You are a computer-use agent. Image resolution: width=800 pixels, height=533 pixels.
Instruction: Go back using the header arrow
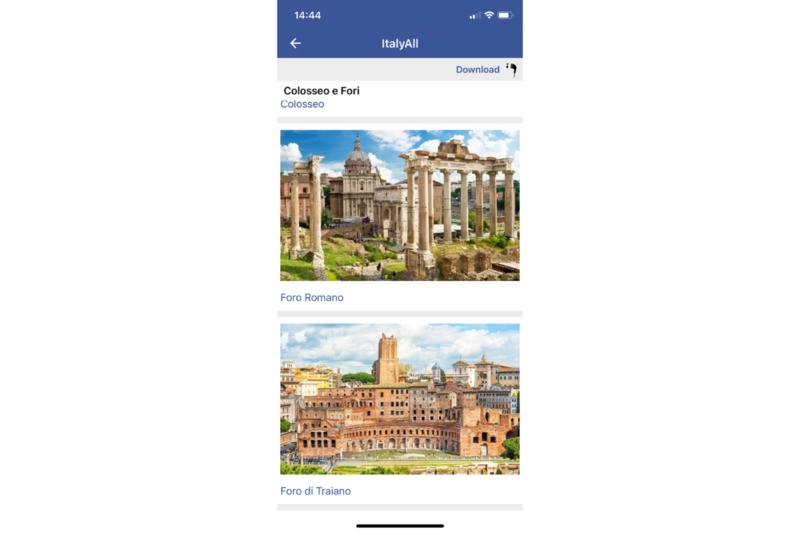(295, 43)
